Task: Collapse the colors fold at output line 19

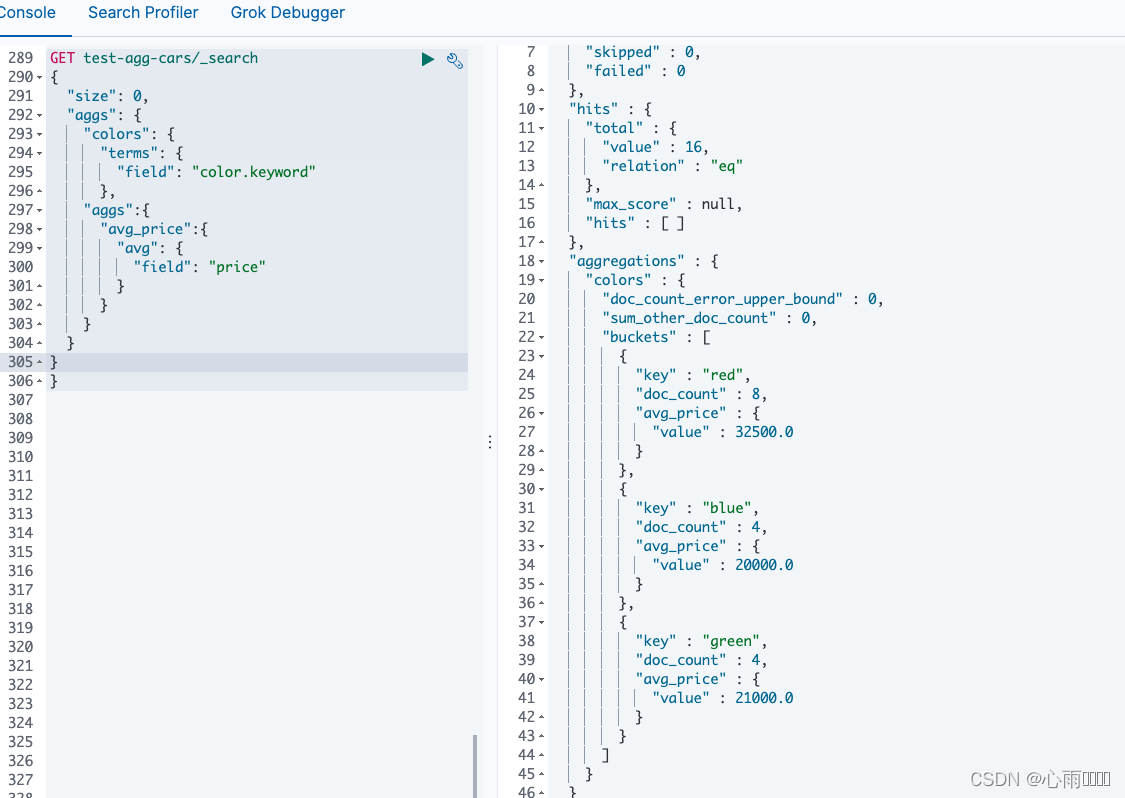Action: click(542, 281)
